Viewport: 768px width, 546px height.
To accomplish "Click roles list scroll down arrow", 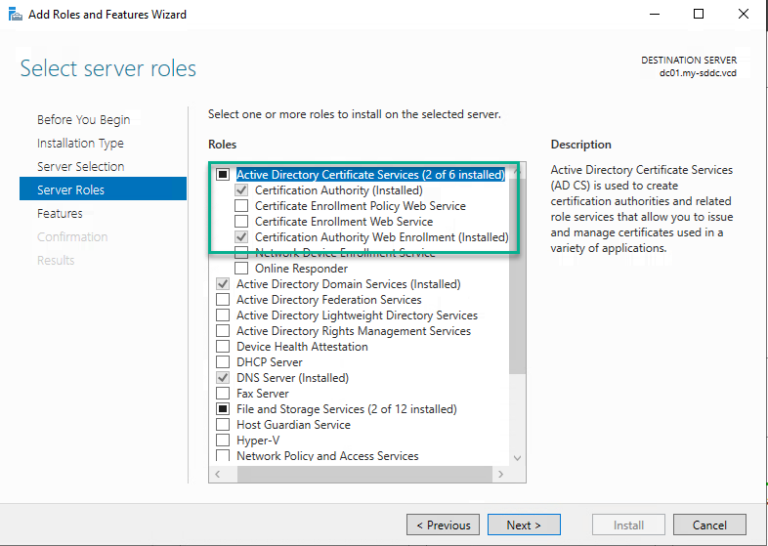I will click(518, 458).
